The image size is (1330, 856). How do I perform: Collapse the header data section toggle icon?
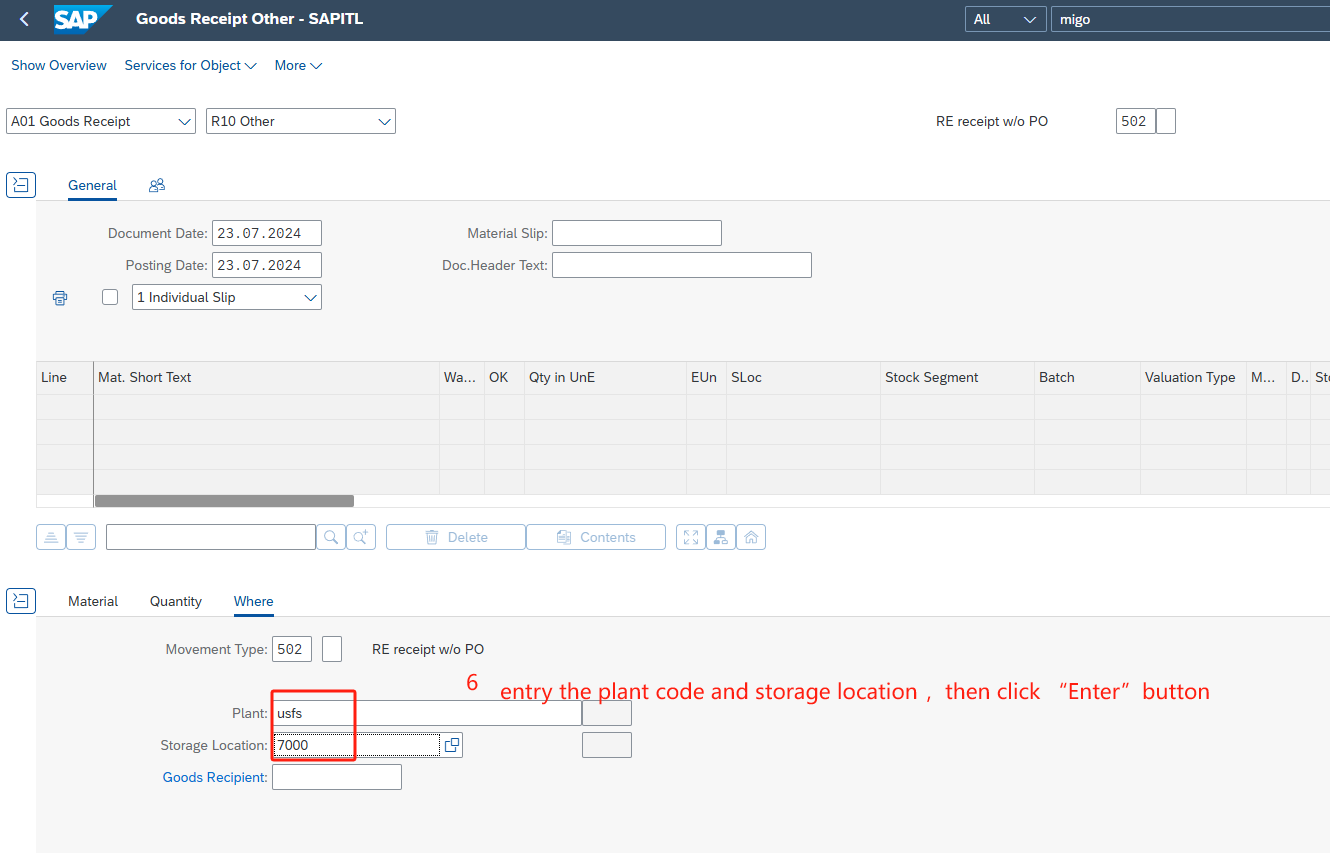click(21, 185)
